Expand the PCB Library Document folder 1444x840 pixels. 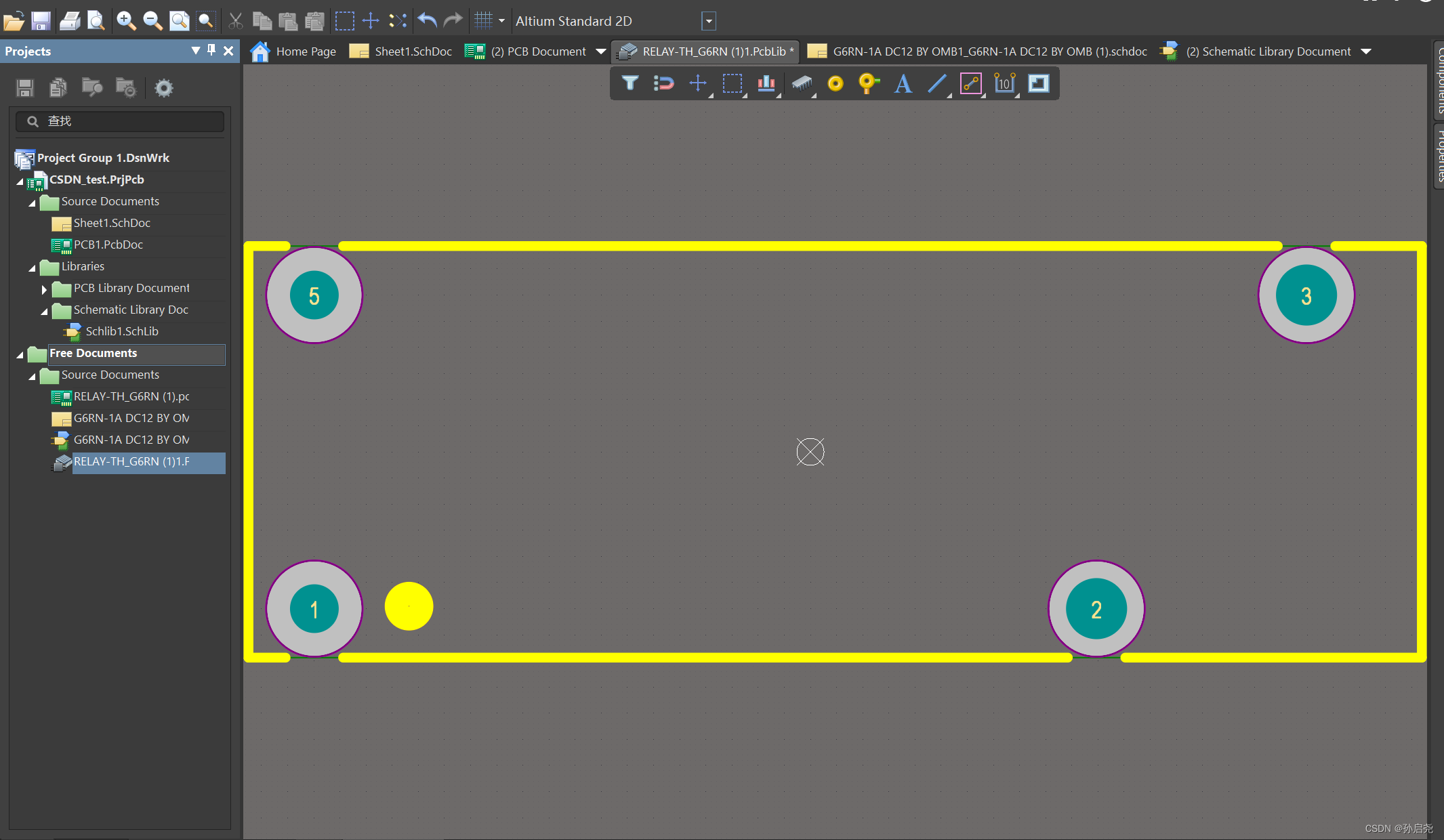(44, 289)
